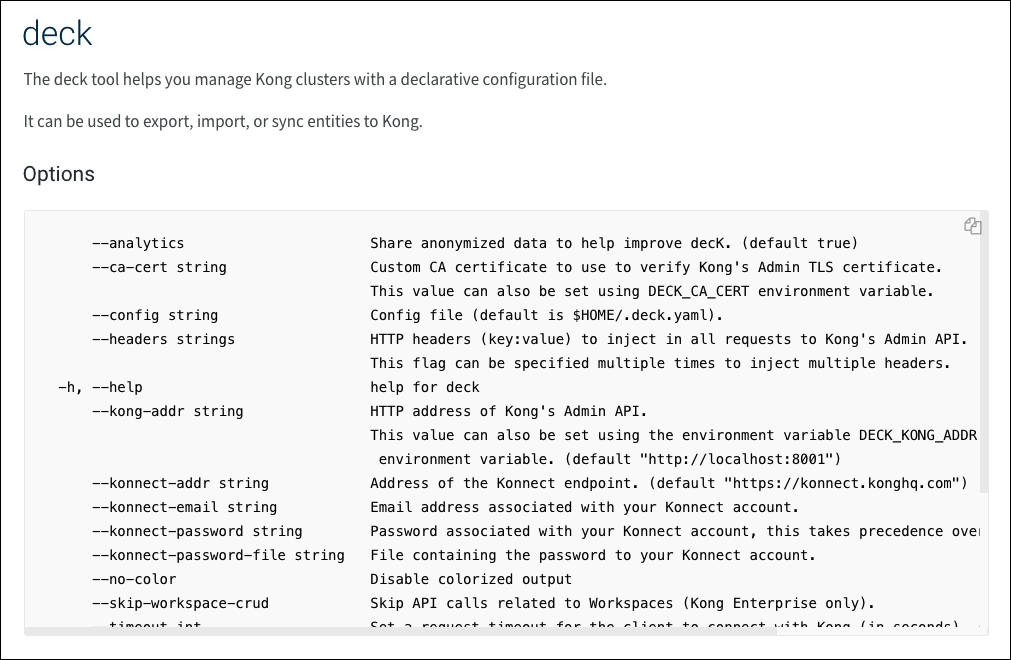Viewport: 1011px width, 660px height.
Task: Click the Options section heading
Action: (x=59, y=174)
